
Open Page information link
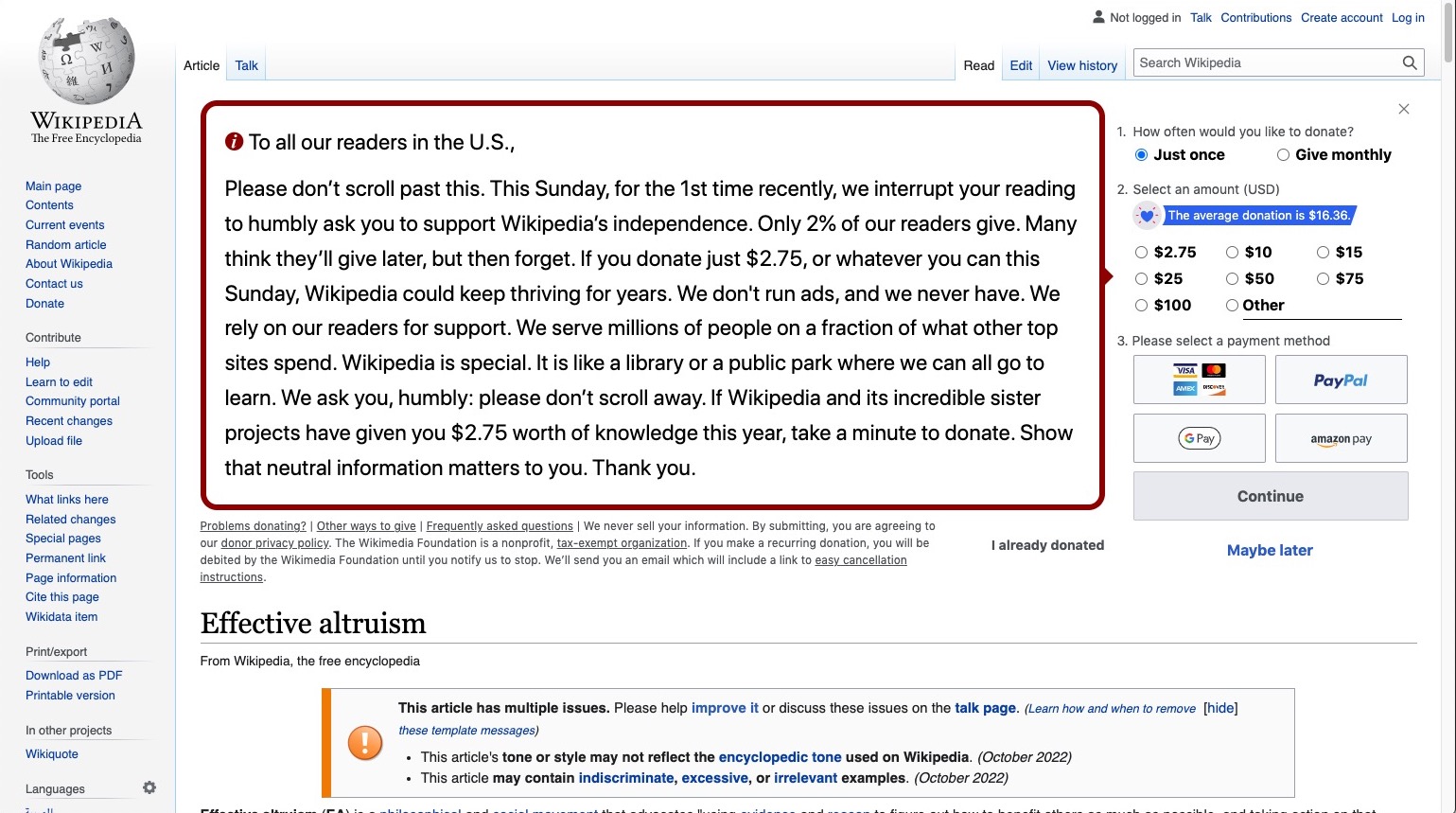pos(71,578)
